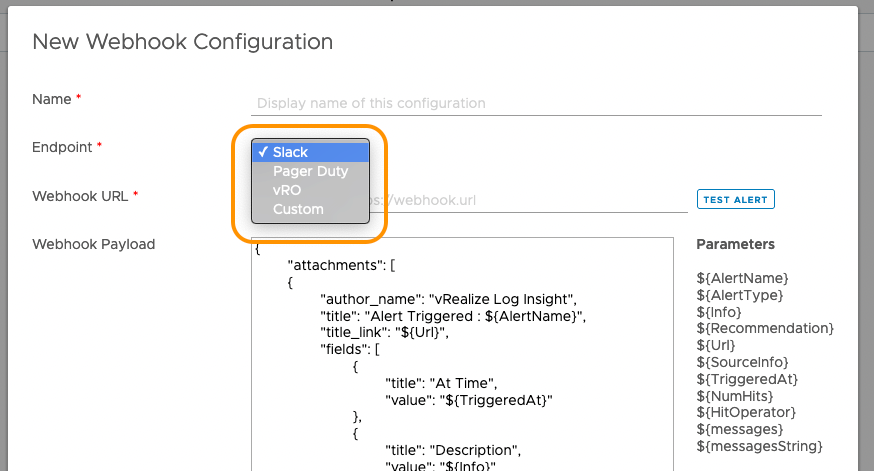Click the TEST ALERT button
Screen dimensions: 874x471
[735, 200]
